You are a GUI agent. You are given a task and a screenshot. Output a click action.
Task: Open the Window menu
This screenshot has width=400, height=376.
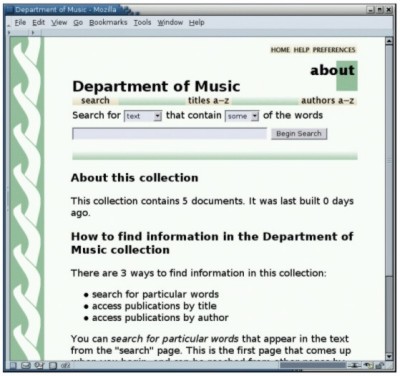coord(170,22)
